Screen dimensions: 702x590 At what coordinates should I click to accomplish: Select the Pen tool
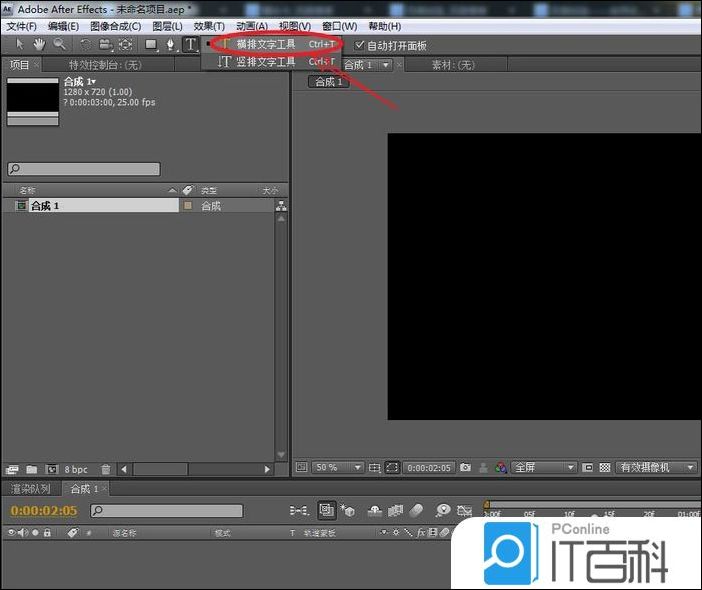170,45
